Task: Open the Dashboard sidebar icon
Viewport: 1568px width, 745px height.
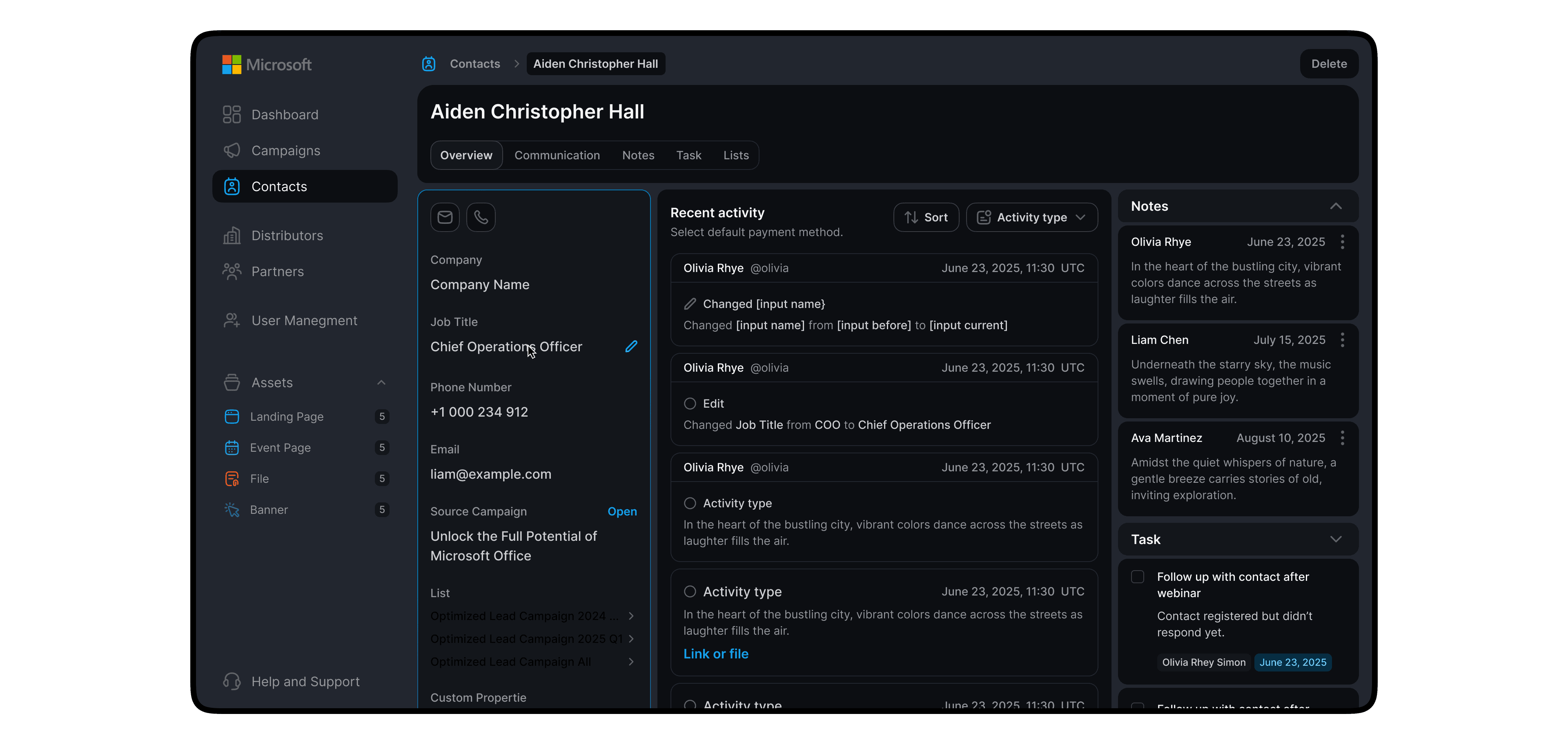Action: click(231, 114)
